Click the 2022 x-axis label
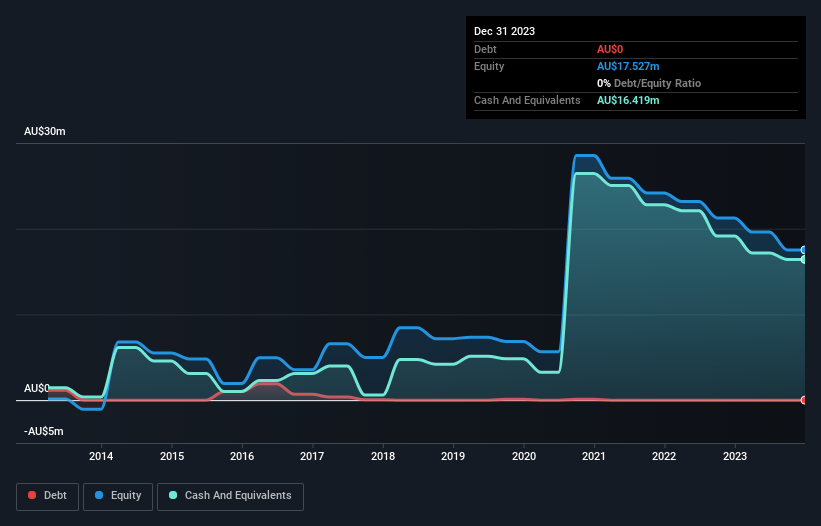 (664, 456)
